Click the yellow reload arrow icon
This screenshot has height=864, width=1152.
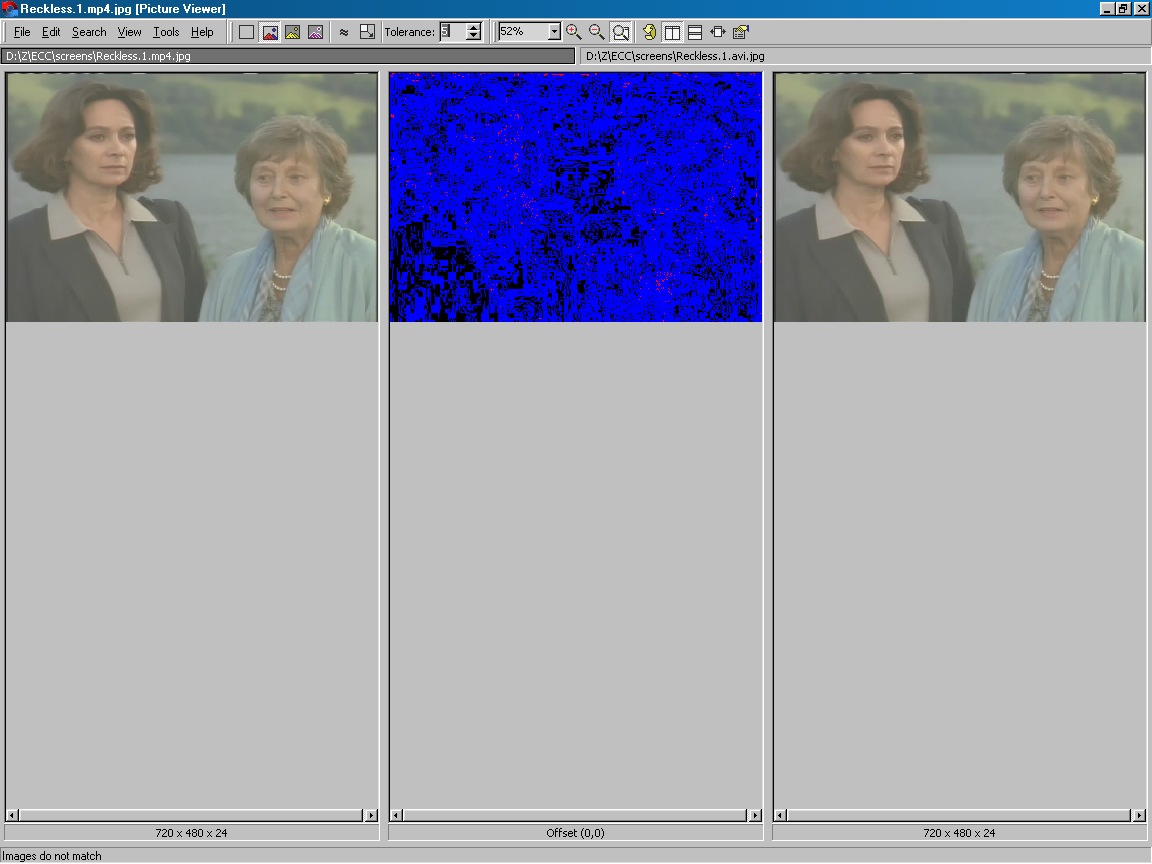[x=649, y=32]
